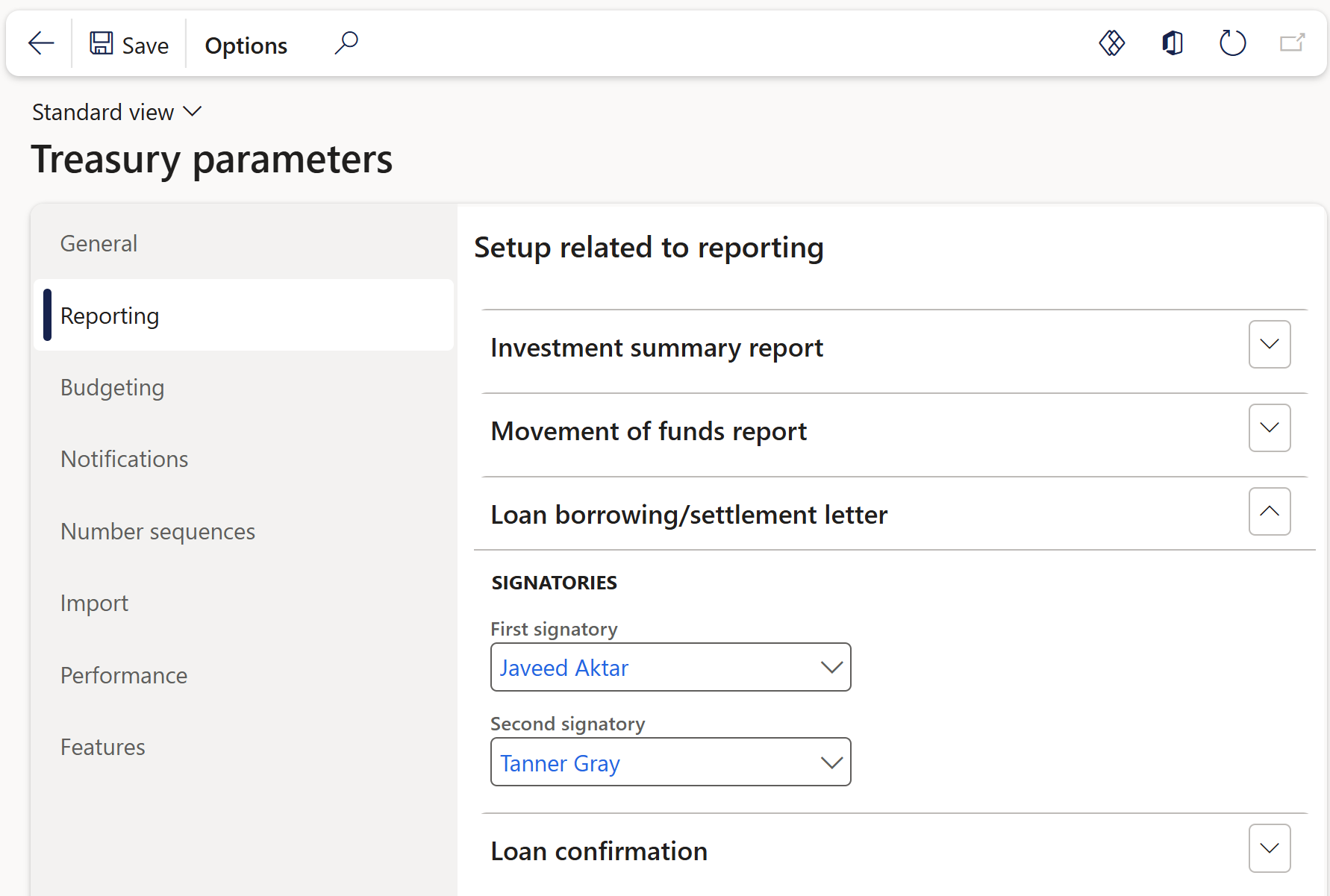This screenshot has width=1330, height=896.
Task: Click Movement of funds report heading
Action: (x=649, y=431)
